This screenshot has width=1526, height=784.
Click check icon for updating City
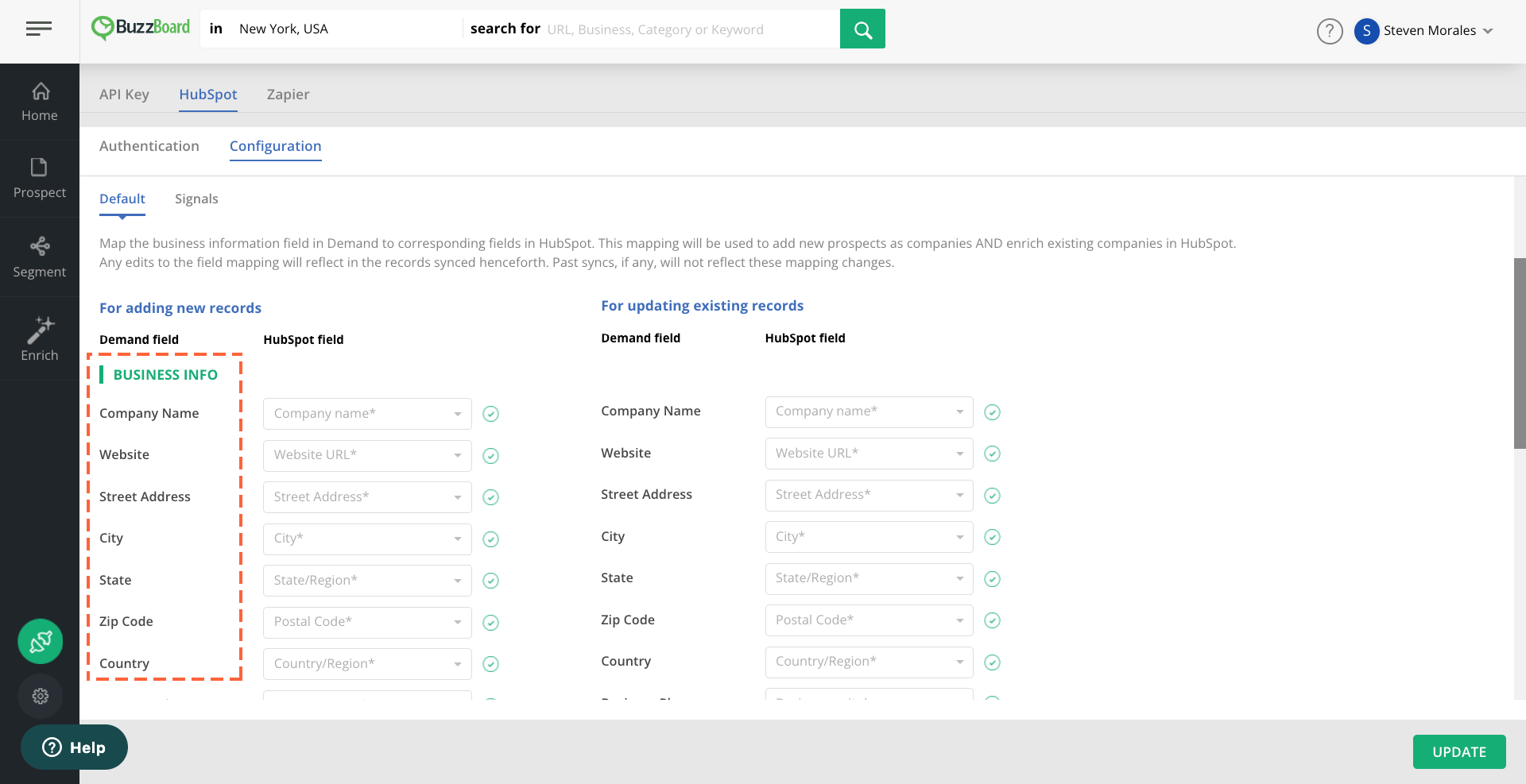[992, 537]
